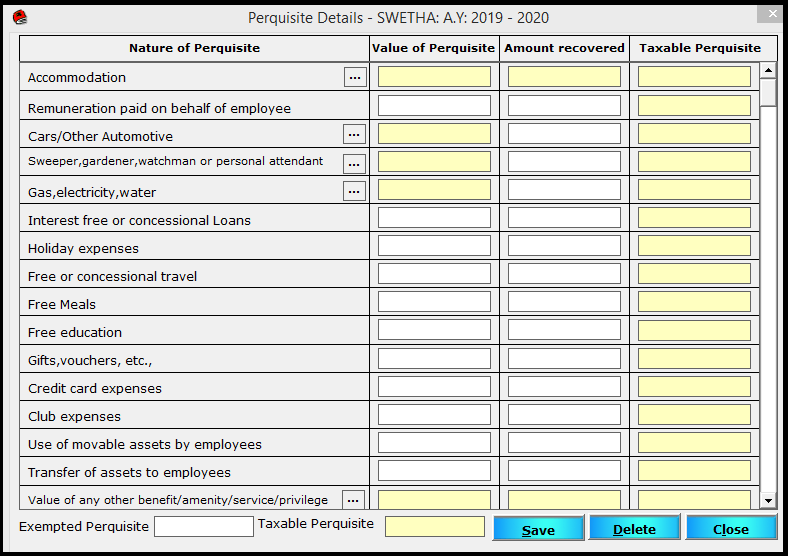Viewport: 788px width, 556px height.
Task: Click Use of movable assets Amount recovered field
Action: pos(564,443)
